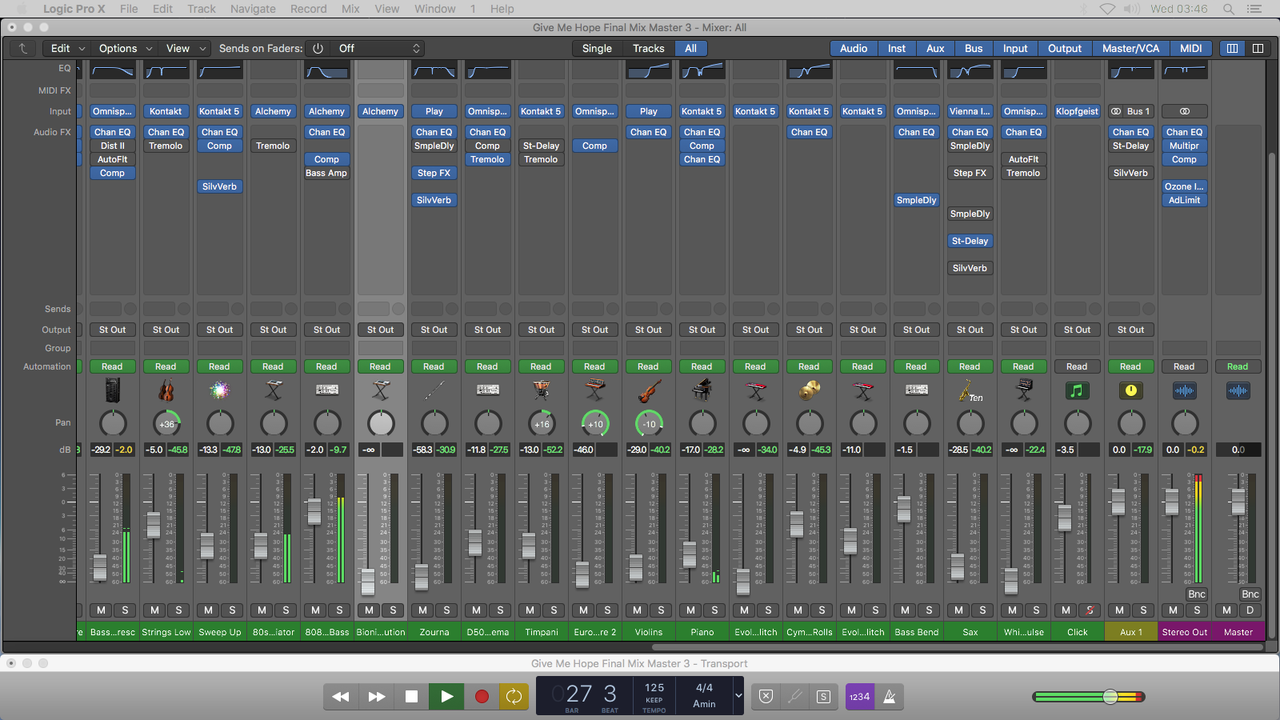The width and height of the screenshot is (1280, 720).
Task: Click the mixer back-arrow button top left
Action: (23, 48)
